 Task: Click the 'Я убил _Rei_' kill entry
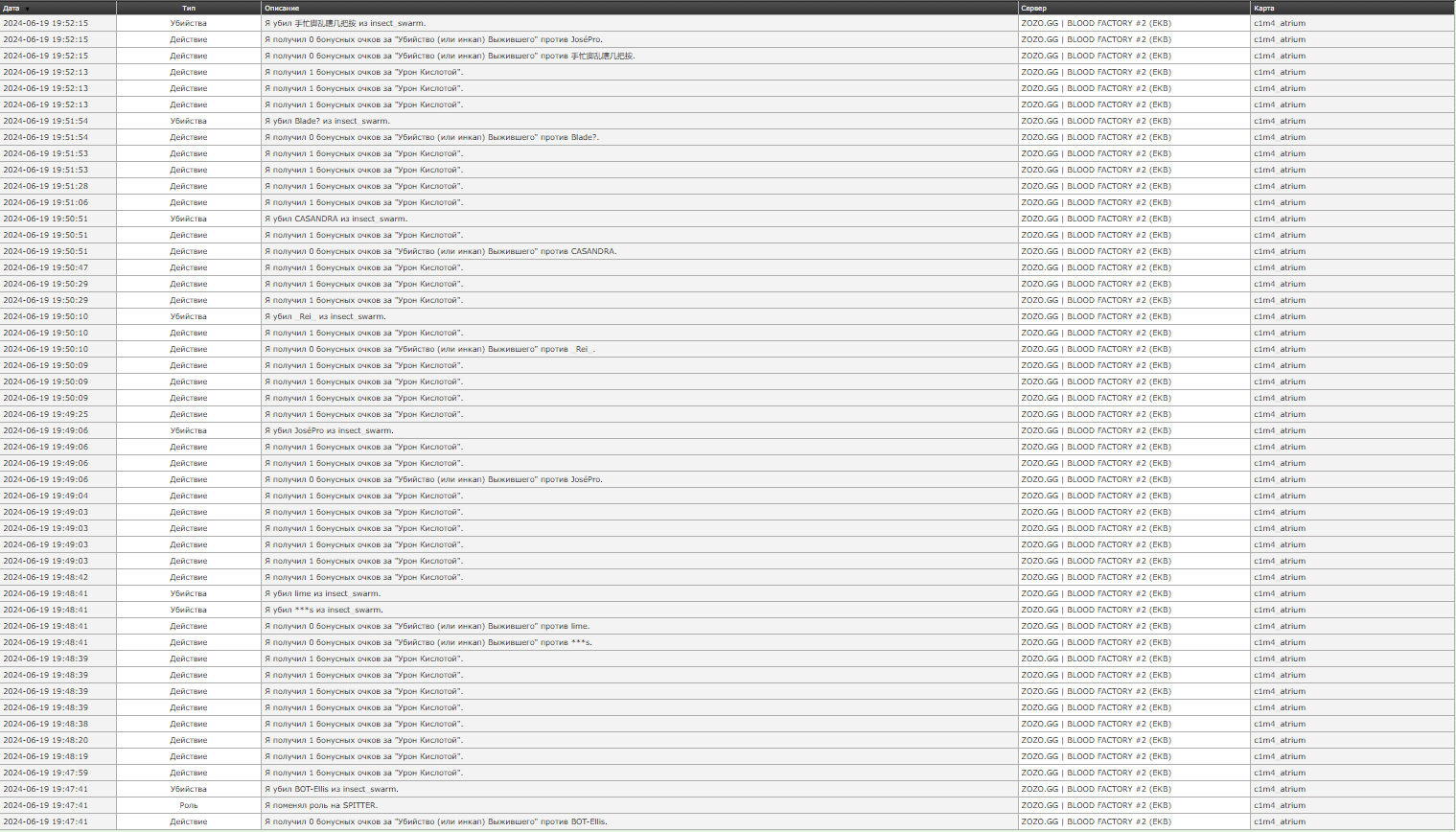tap(325, 316)
